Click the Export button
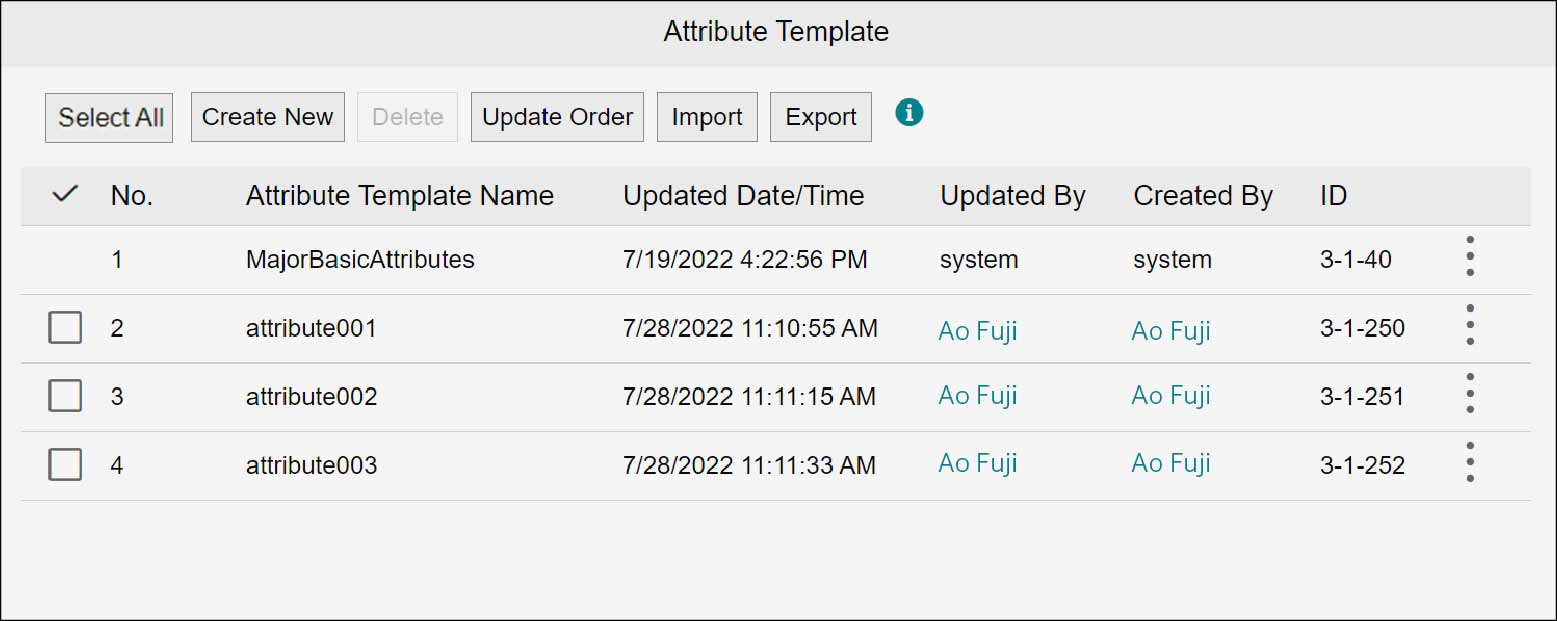This screenshot has width=1557, height=621. point(820,117)
